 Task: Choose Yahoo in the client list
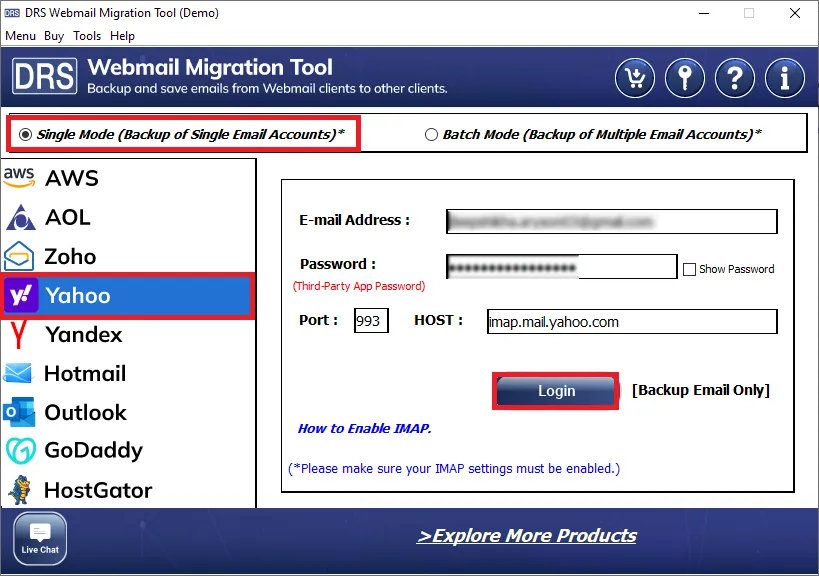pyautogui.click(x=128, y=296)
